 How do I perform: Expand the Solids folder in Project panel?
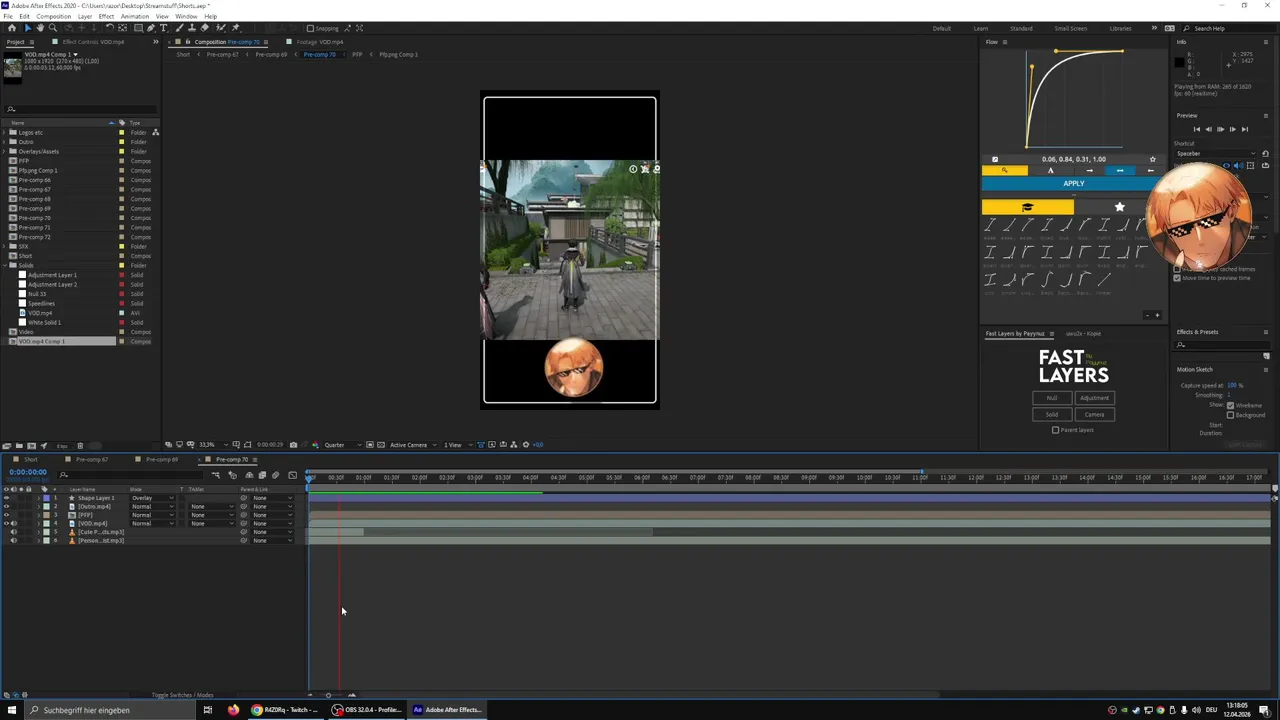[x=5, y=265]
